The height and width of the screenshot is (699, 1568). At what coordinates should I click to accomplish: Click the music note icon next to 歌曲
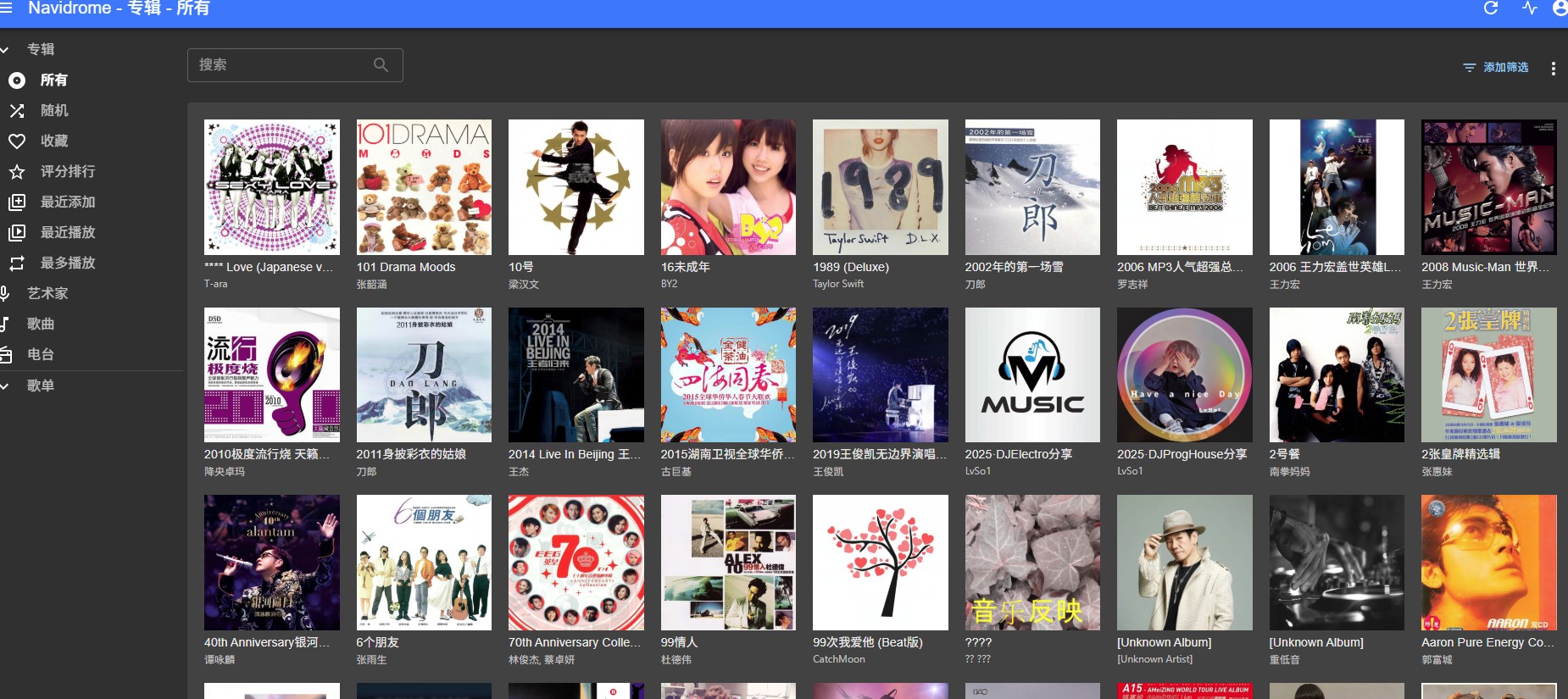click(4, 325)
